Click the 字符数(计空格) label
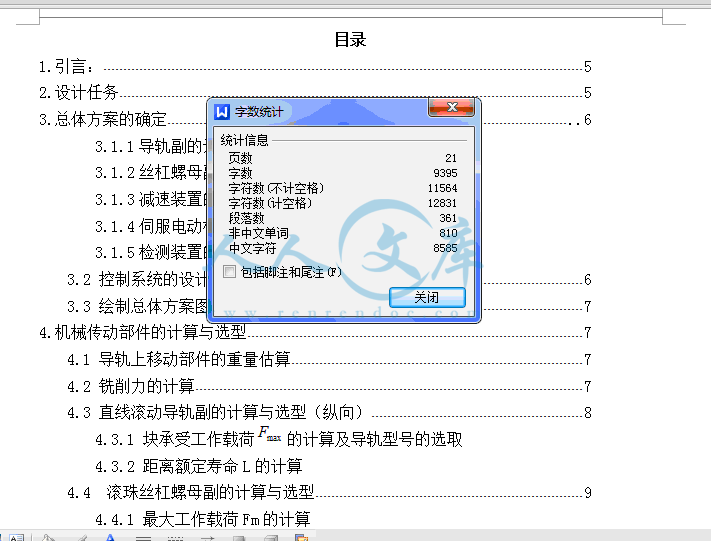This screenshot has width=711, height=541. point(270,203)
